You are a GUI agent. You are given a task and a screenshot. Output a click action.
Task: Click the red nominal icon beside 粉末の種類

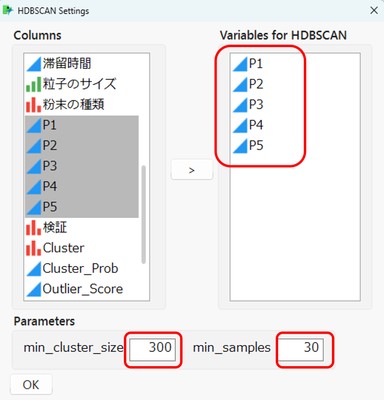click(33, 105)
